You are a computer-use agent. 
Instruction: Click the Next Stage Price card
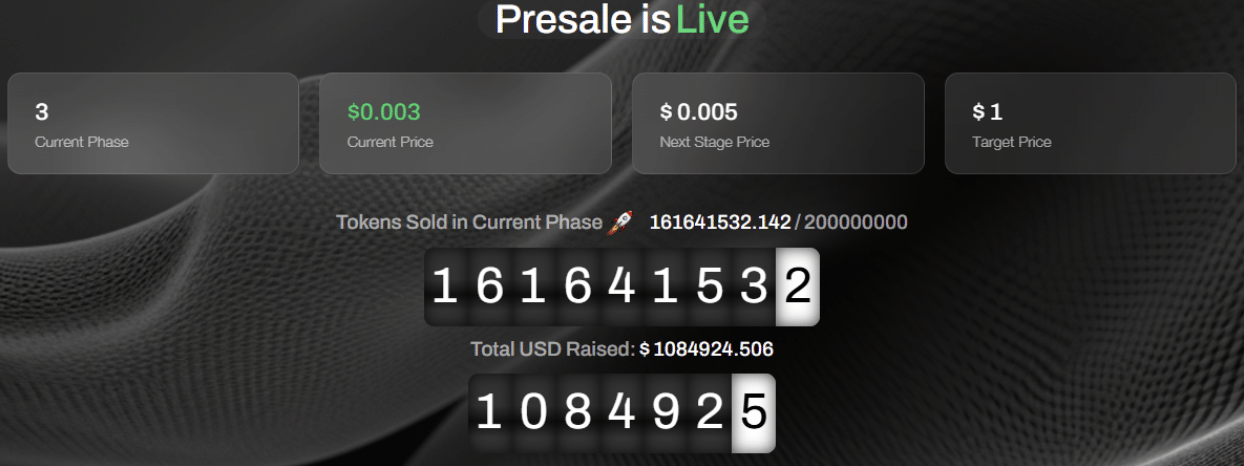(x=778, y=123)
